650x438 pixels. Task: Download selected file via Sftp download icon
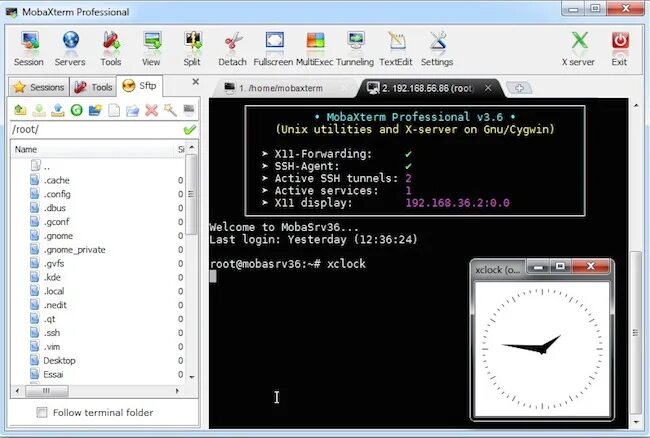pos(39,110)
